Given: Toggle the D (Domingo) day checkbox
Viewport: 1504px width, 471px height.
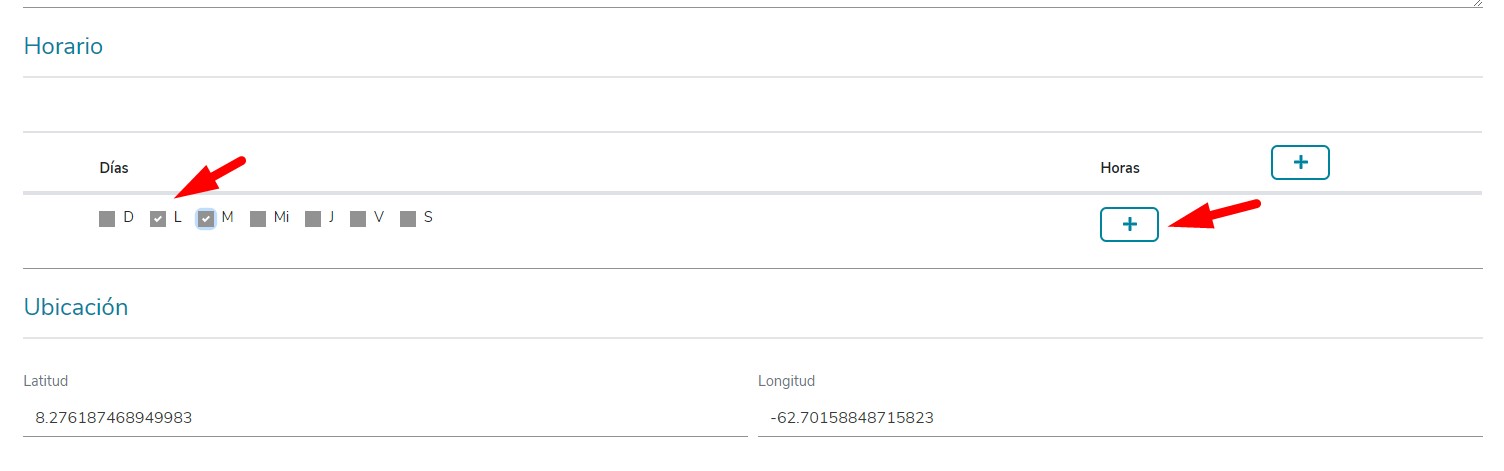Looking at the screenshot, I should coord(107,219).
